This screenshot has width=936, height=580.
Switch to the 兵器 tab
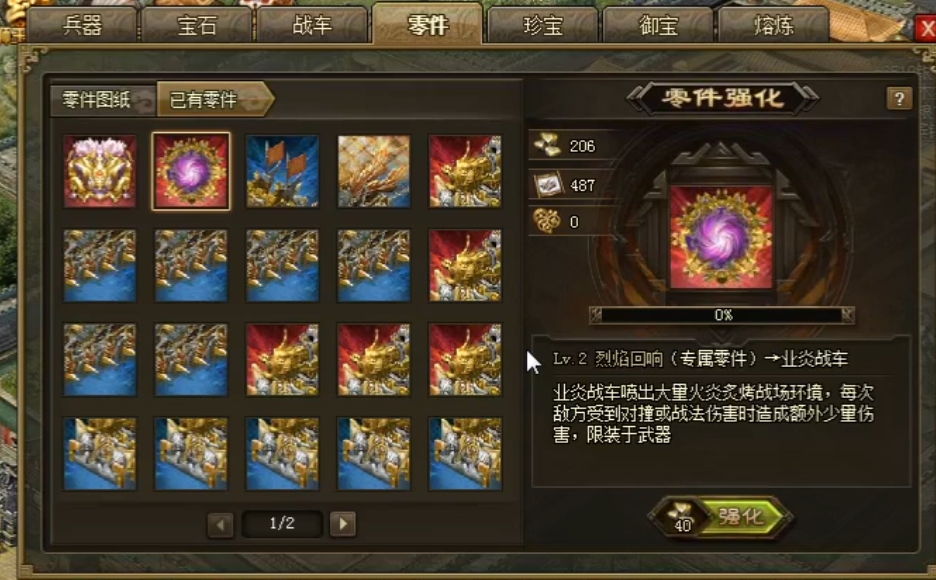coord(83,26)
